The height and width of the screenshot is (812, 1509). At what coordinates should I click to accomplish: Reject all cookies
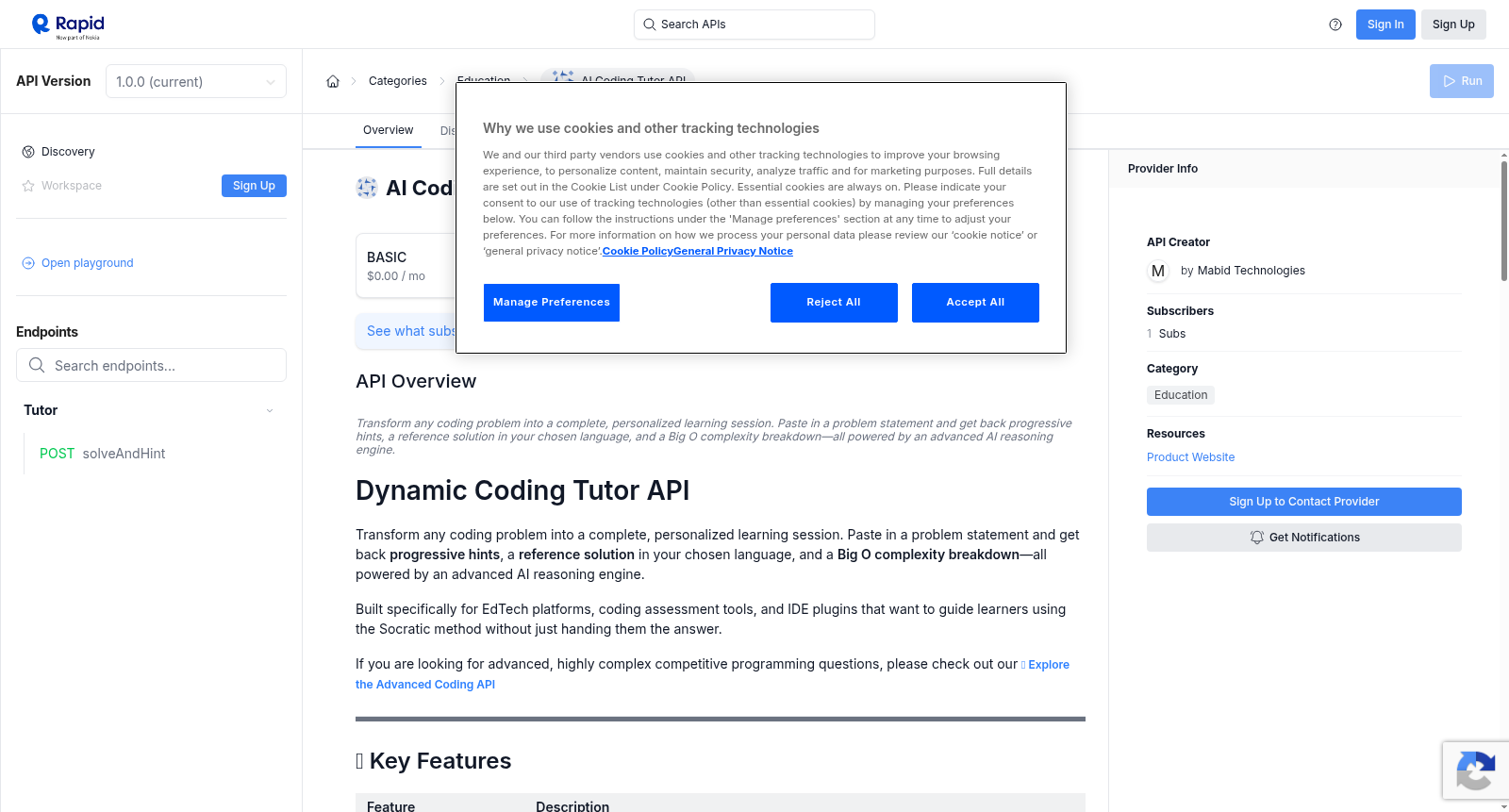click(x=834, y=303)
